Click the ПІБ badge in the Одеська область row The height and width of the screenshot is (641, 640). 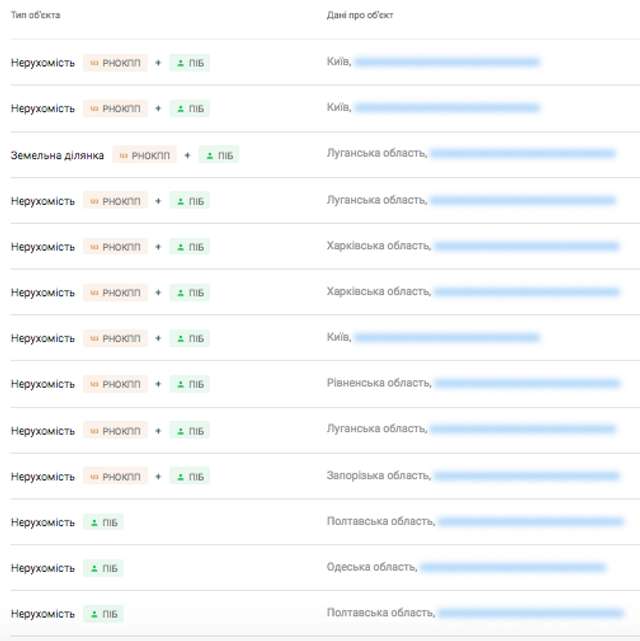pyautogui.click(x=104, y=568)
